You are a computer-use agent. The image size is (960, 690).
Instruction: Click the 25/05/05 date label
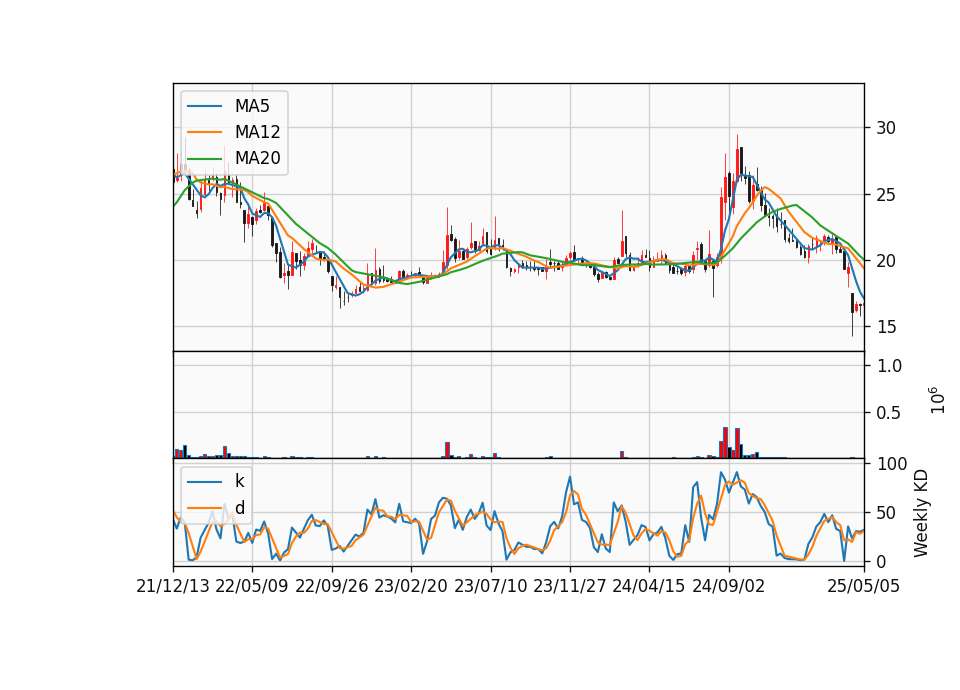coord(864,586)
